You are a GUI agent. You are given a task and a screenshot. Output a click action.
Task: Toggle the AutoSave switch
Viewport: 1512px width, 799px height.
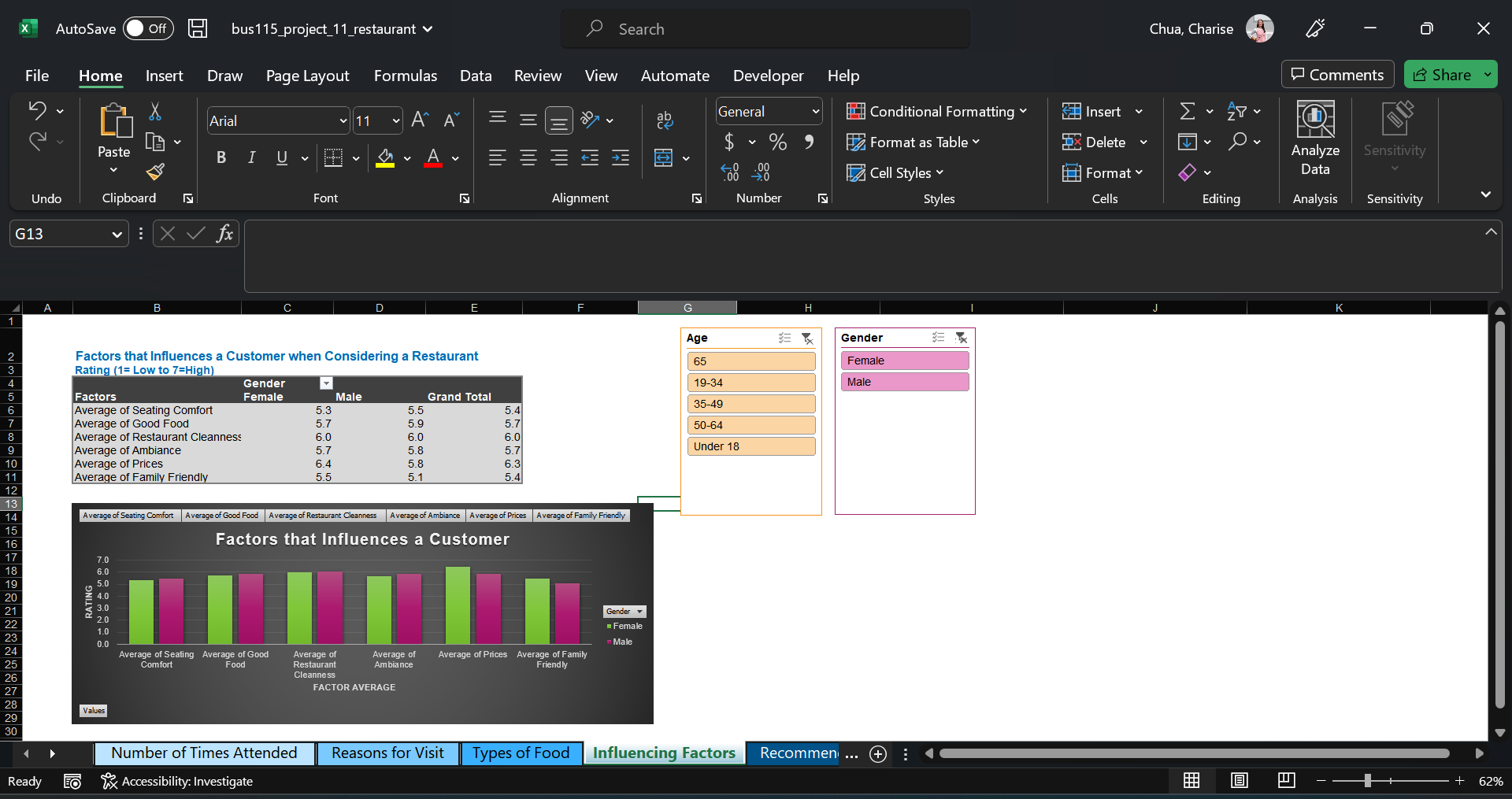148,29
